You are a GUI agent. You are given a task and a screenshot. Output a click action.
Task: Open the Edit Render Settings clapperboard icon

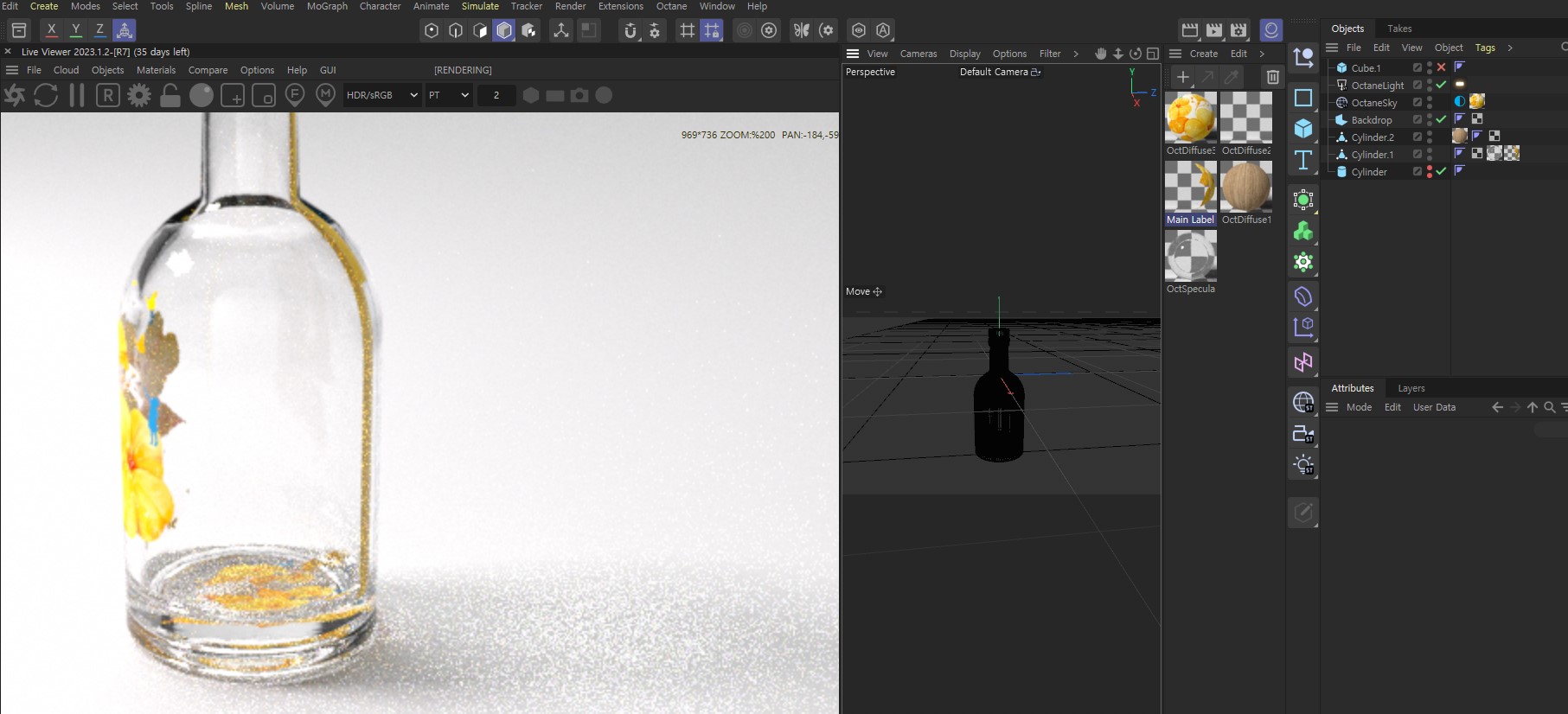pyautogui.click(x=1238, y=30)
